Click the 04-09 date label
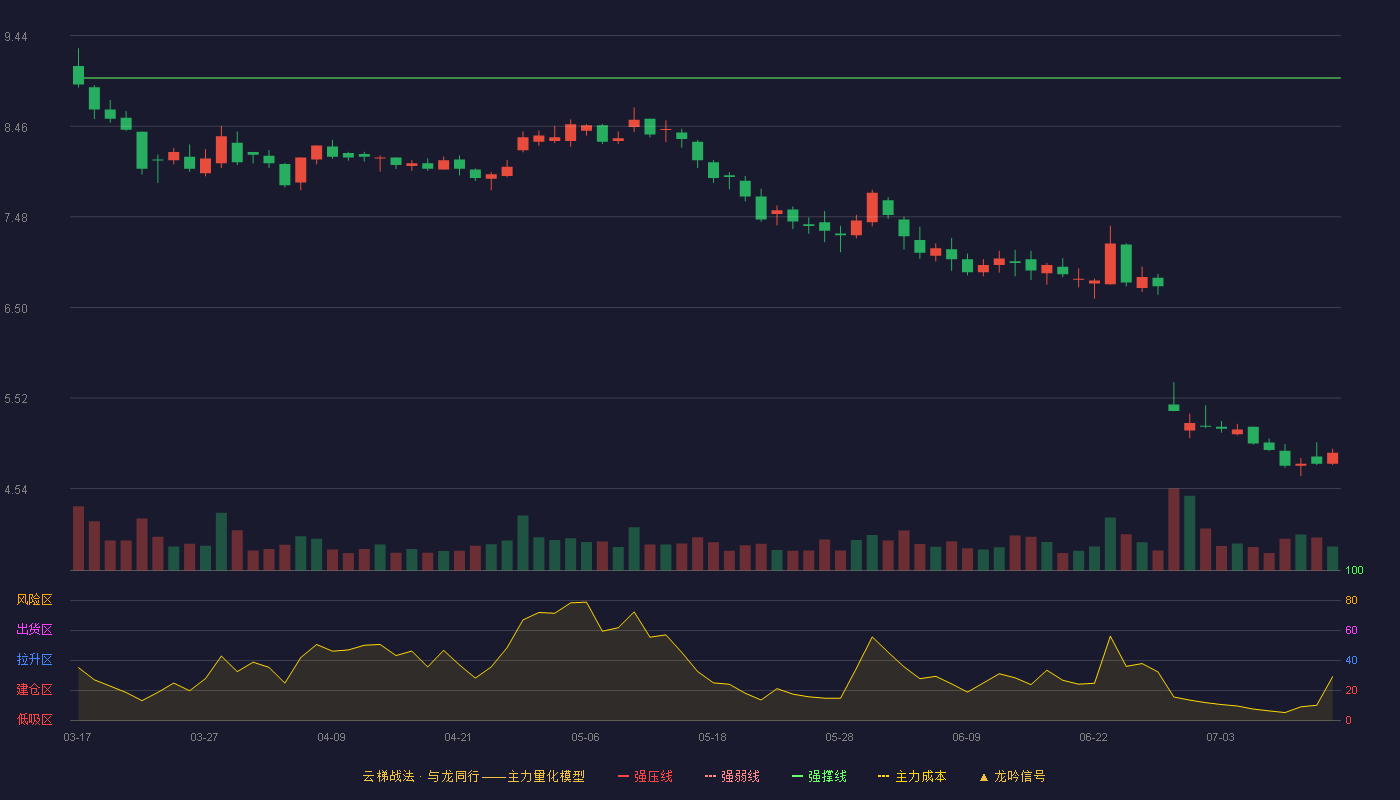1400x800 pixels. 331,737
